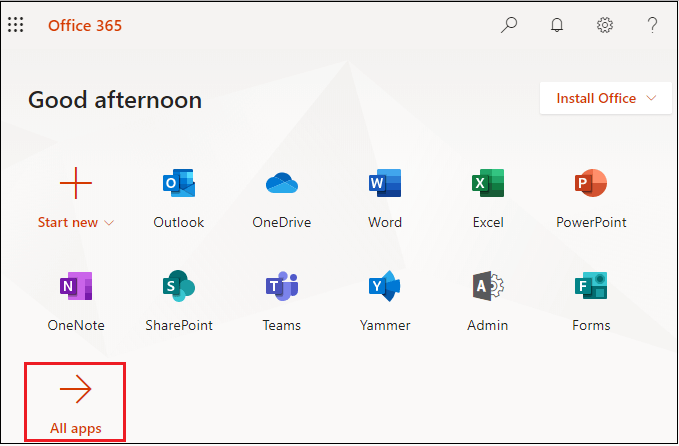Launch OneDrive app icon

pyautogui.click(x=282, y=183)
